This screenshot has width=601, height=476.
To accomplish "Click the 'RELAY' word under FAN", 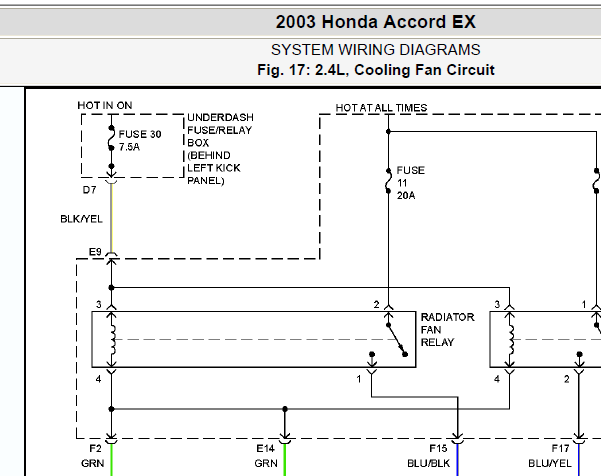I will (437, 342).
